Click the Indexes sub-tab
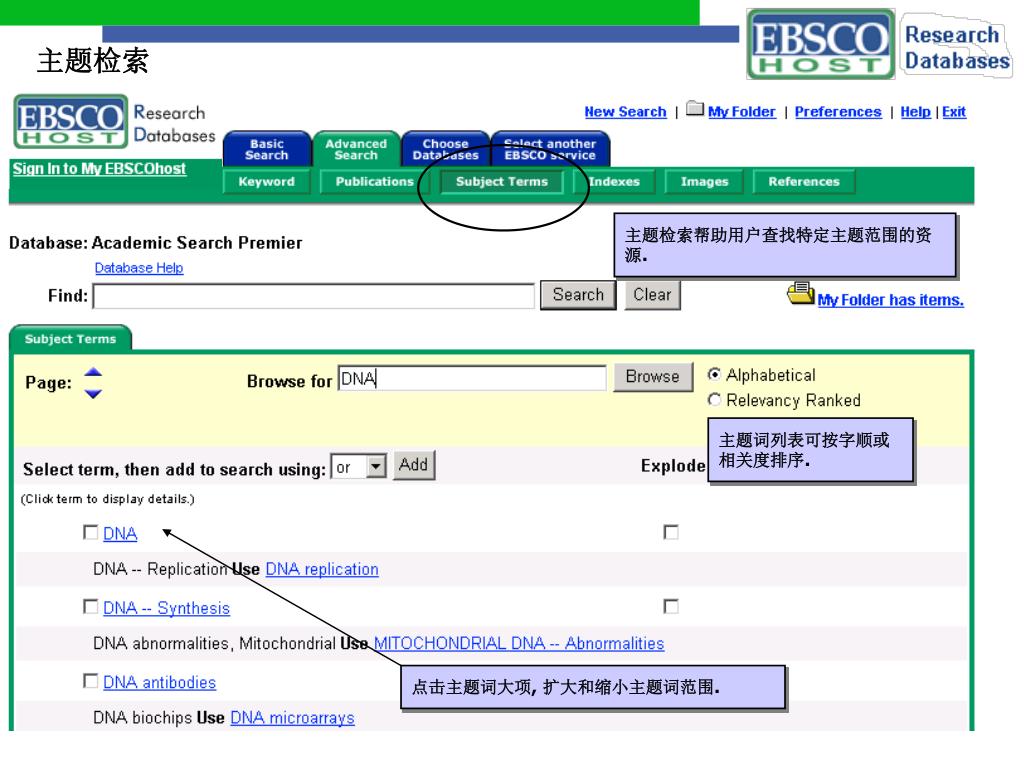Image resolution: width=1024 pixels, height=768 pixels. point(615,182)
